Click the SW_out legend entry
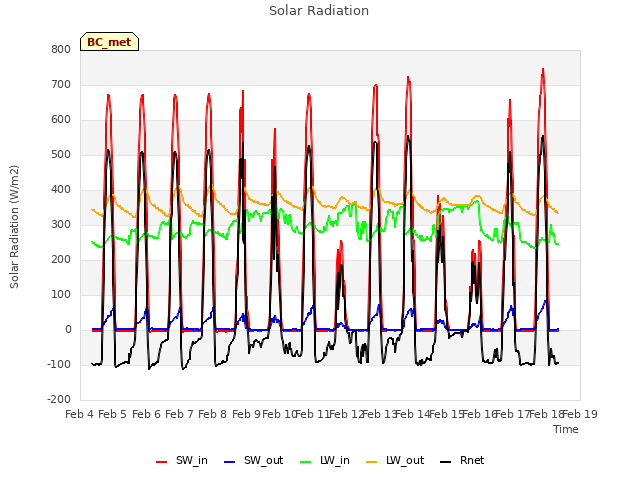The image size is (640, 480). click(x=254, y=461)
